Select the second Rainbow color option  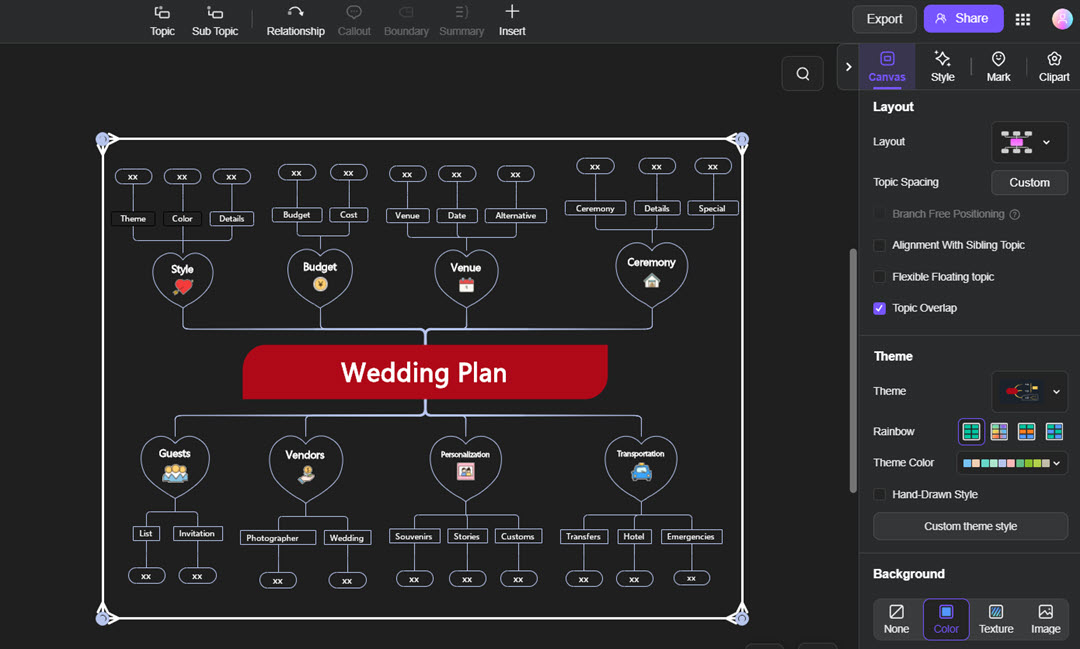(999, 431)
